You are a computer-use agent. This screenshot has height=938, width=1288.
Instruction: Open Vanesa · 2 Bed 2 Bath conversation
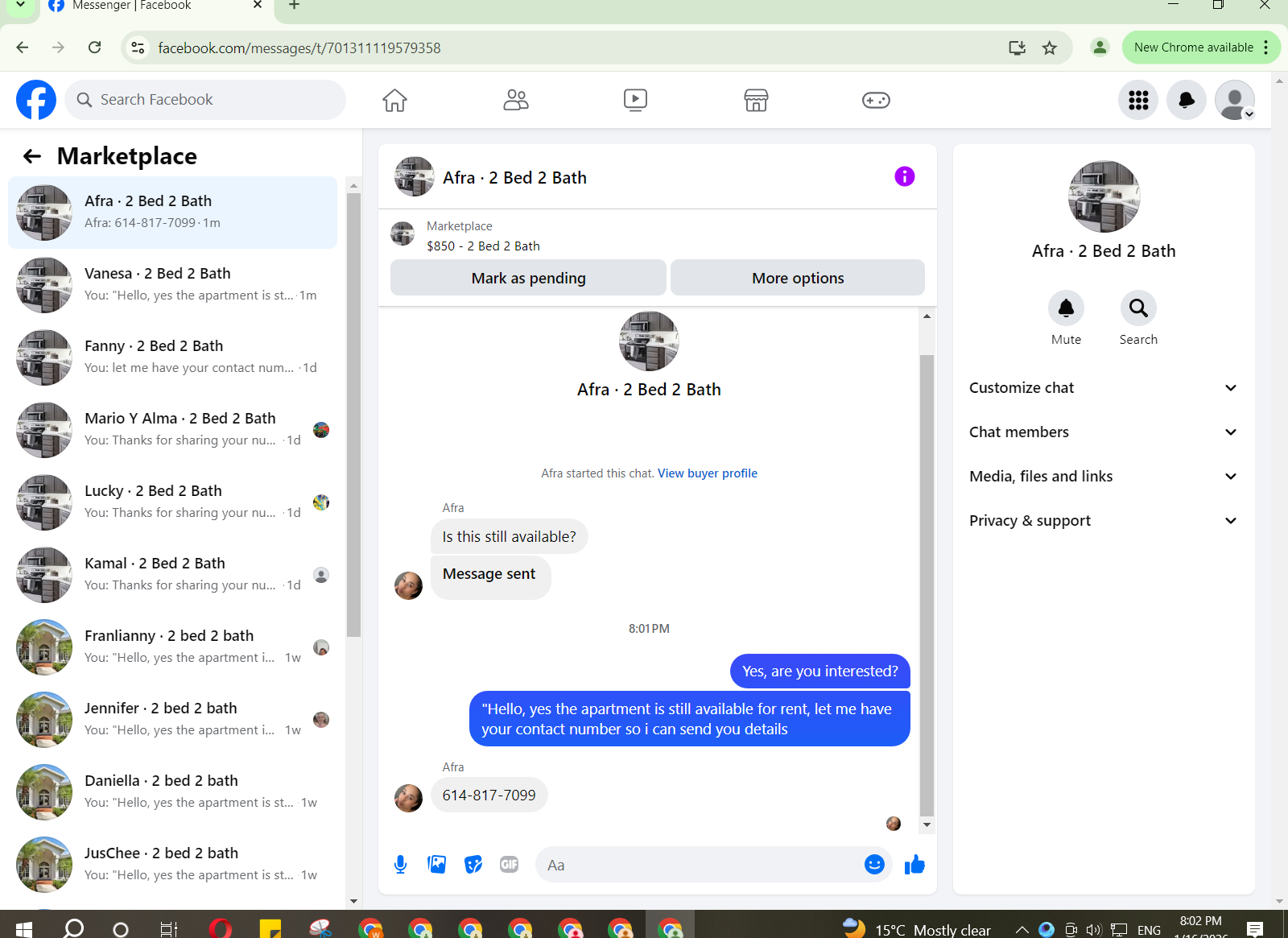tap(173, 285)
